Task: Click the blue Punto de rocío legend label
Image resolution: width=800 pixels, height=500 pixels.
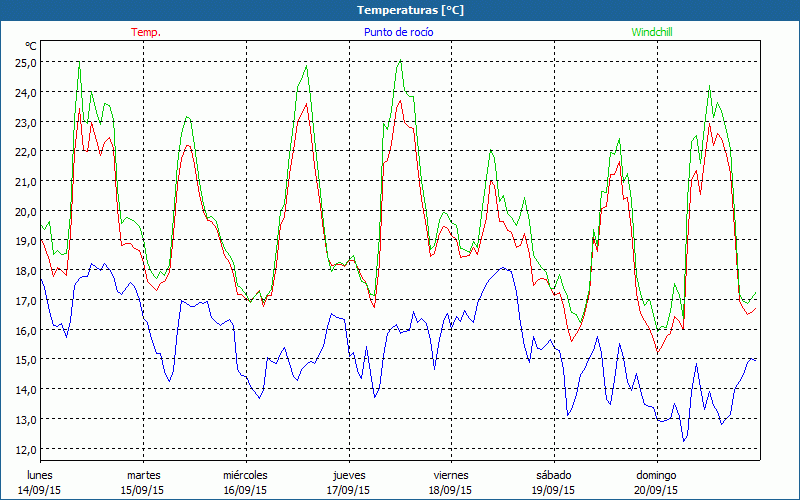Action: [x=399, y=32]
